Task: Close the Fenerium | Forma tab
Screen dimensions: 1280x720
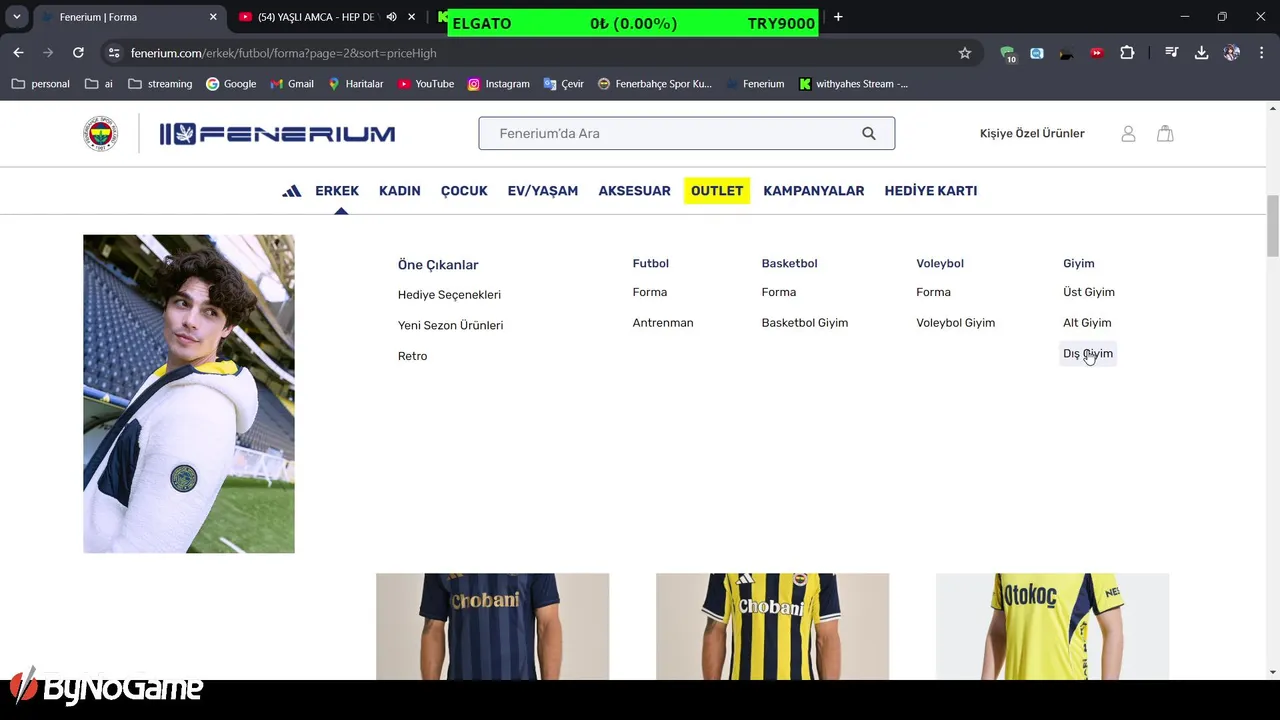Action: coord(213,17)
